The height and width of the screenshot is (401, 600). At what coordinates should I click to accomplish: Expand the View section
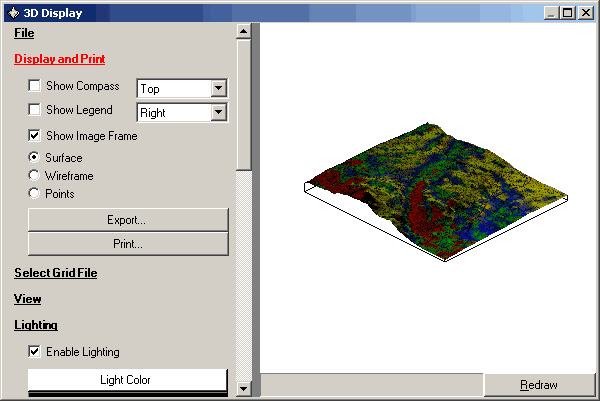28,299
